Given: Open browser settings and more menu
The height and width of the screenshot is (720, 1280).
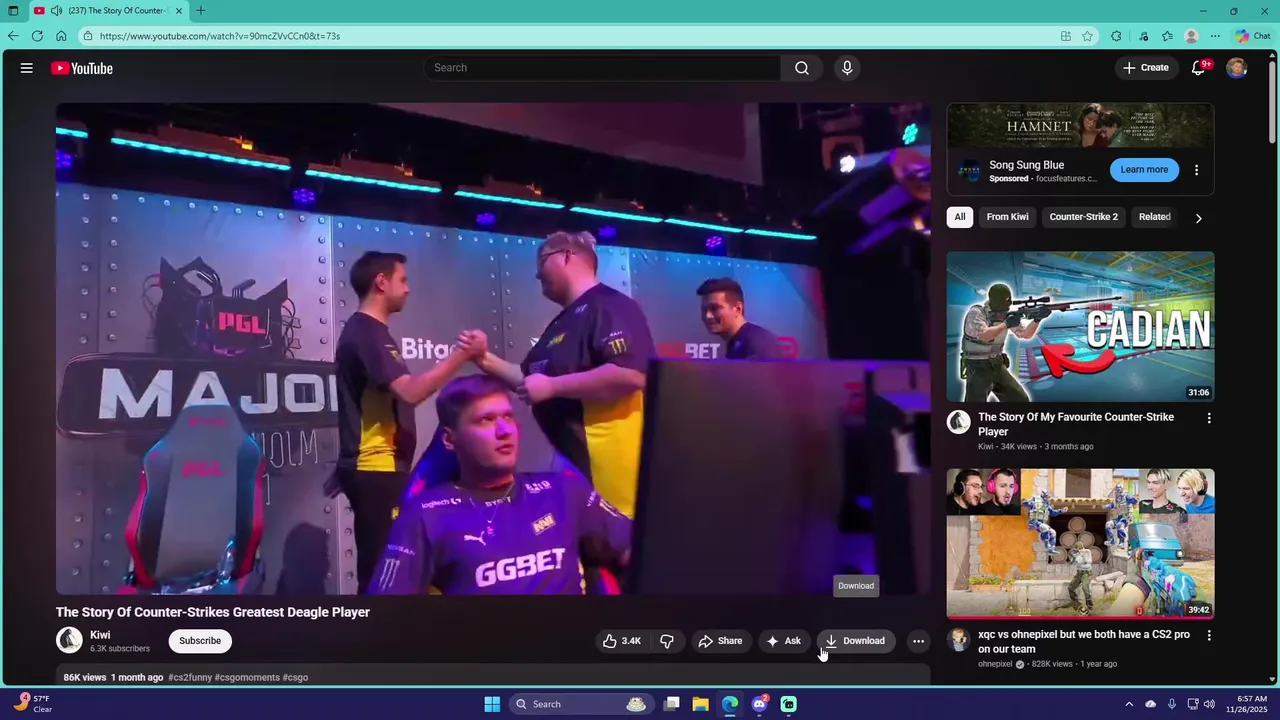Looking at the screenshot, I should tap(1215, 36).
